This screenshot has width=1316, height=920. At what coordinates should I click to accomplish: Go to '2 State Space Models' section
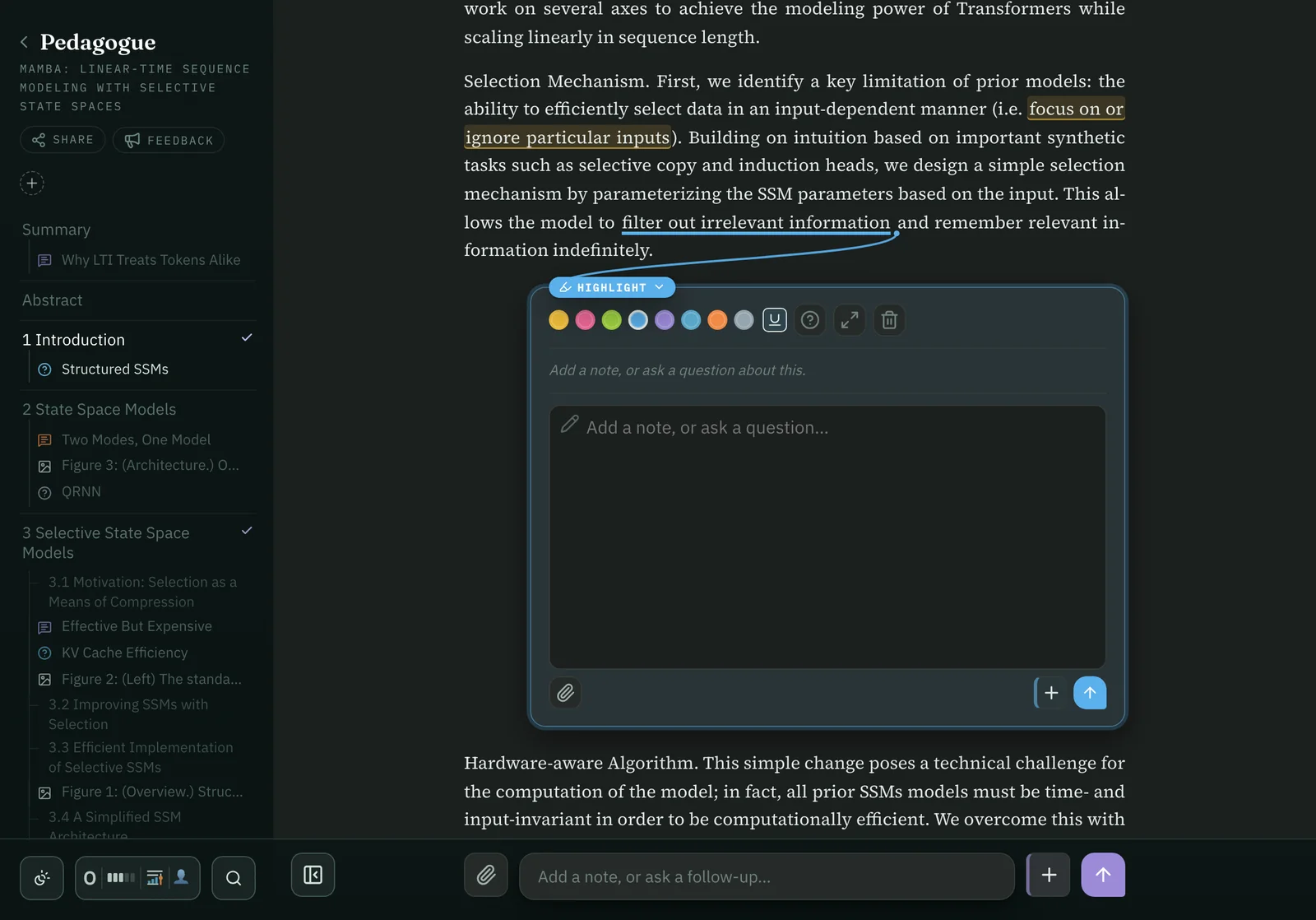[100, 409]
